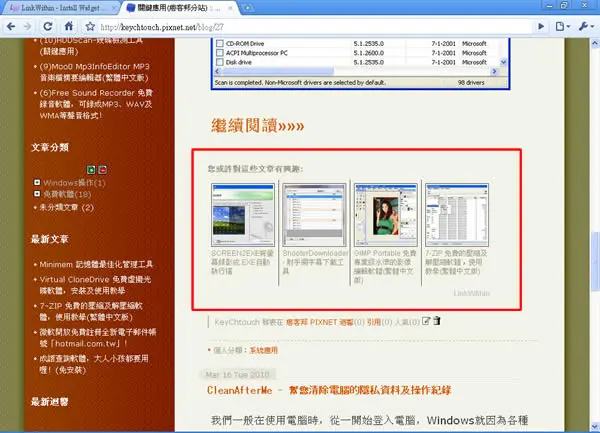This screenshot has width=600, height=433.
Task: Click the go arrow beside address bar
Action: pos(541,26)
